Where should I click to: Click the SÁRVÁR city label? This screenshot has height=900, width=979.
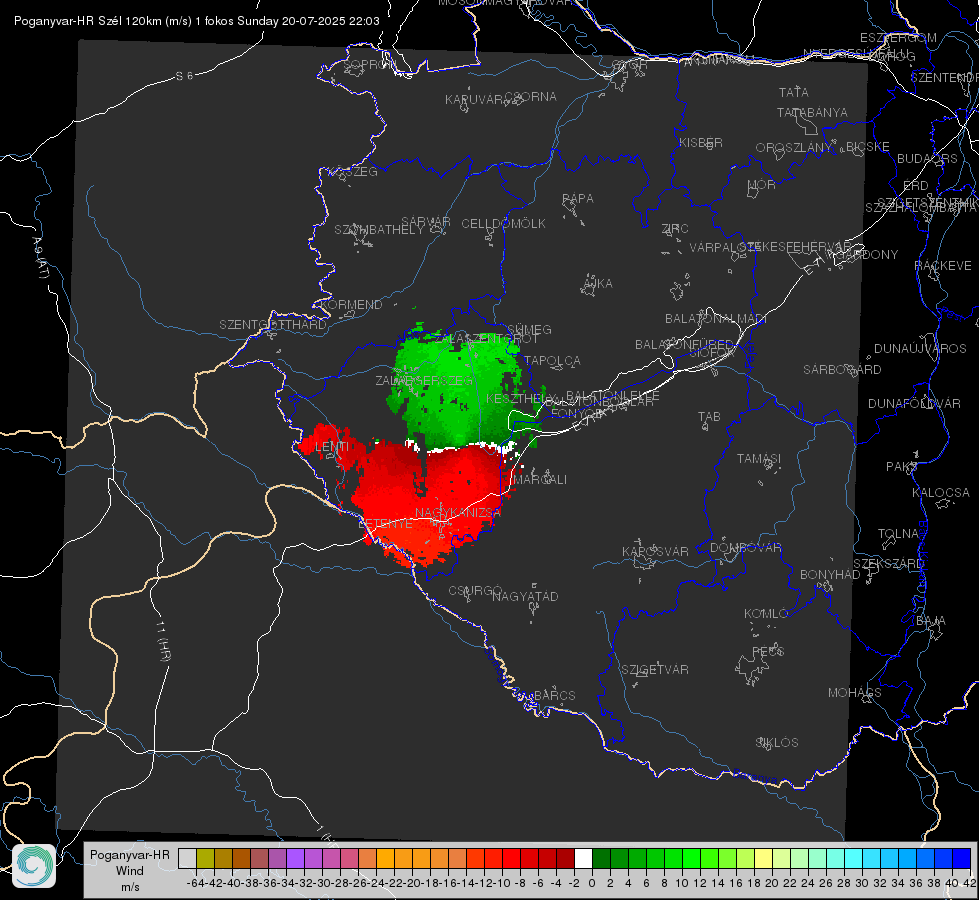[x=426, y=222]
